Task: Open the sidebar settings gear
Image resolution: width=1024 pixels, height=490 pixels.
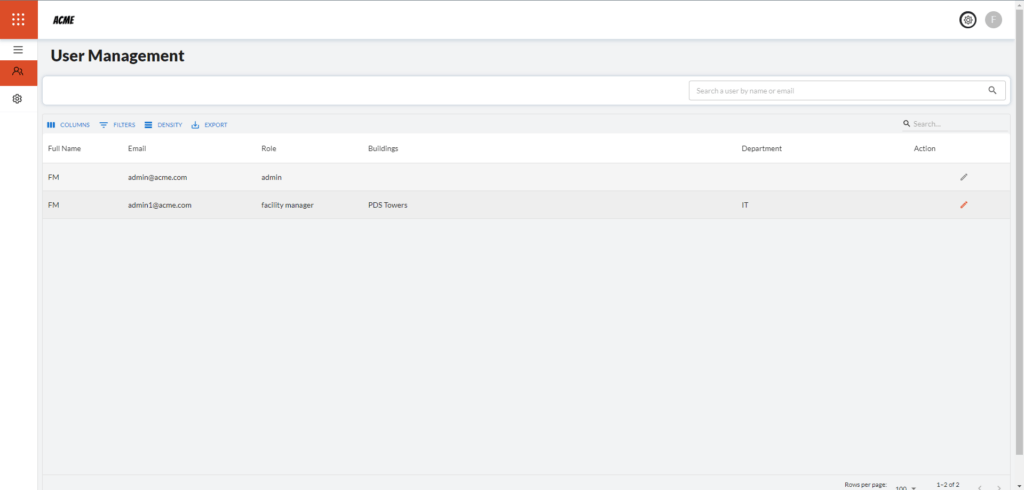Action: pos(18,99)
